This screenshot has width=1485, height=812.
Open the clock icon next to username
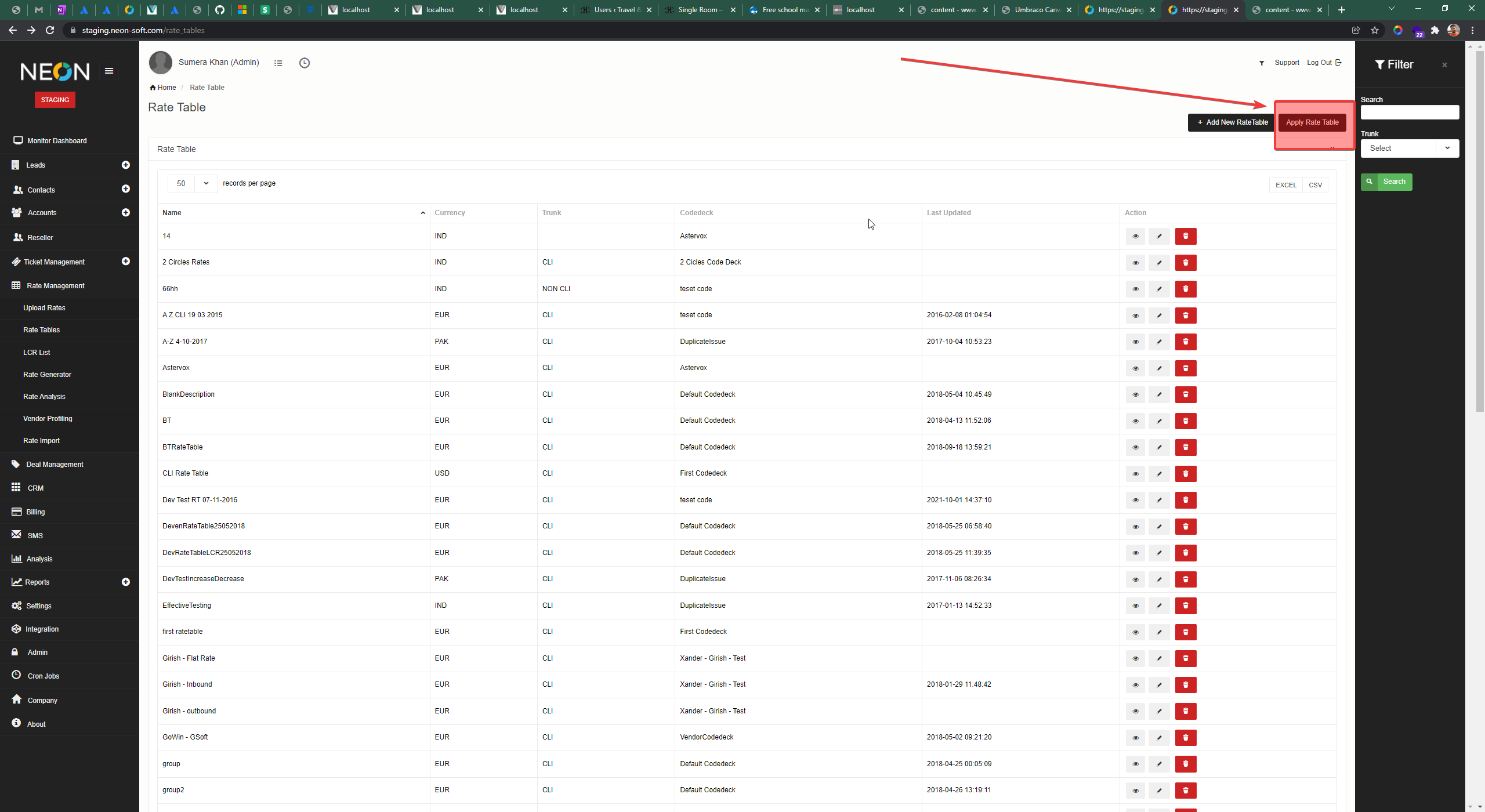[304, 63]
